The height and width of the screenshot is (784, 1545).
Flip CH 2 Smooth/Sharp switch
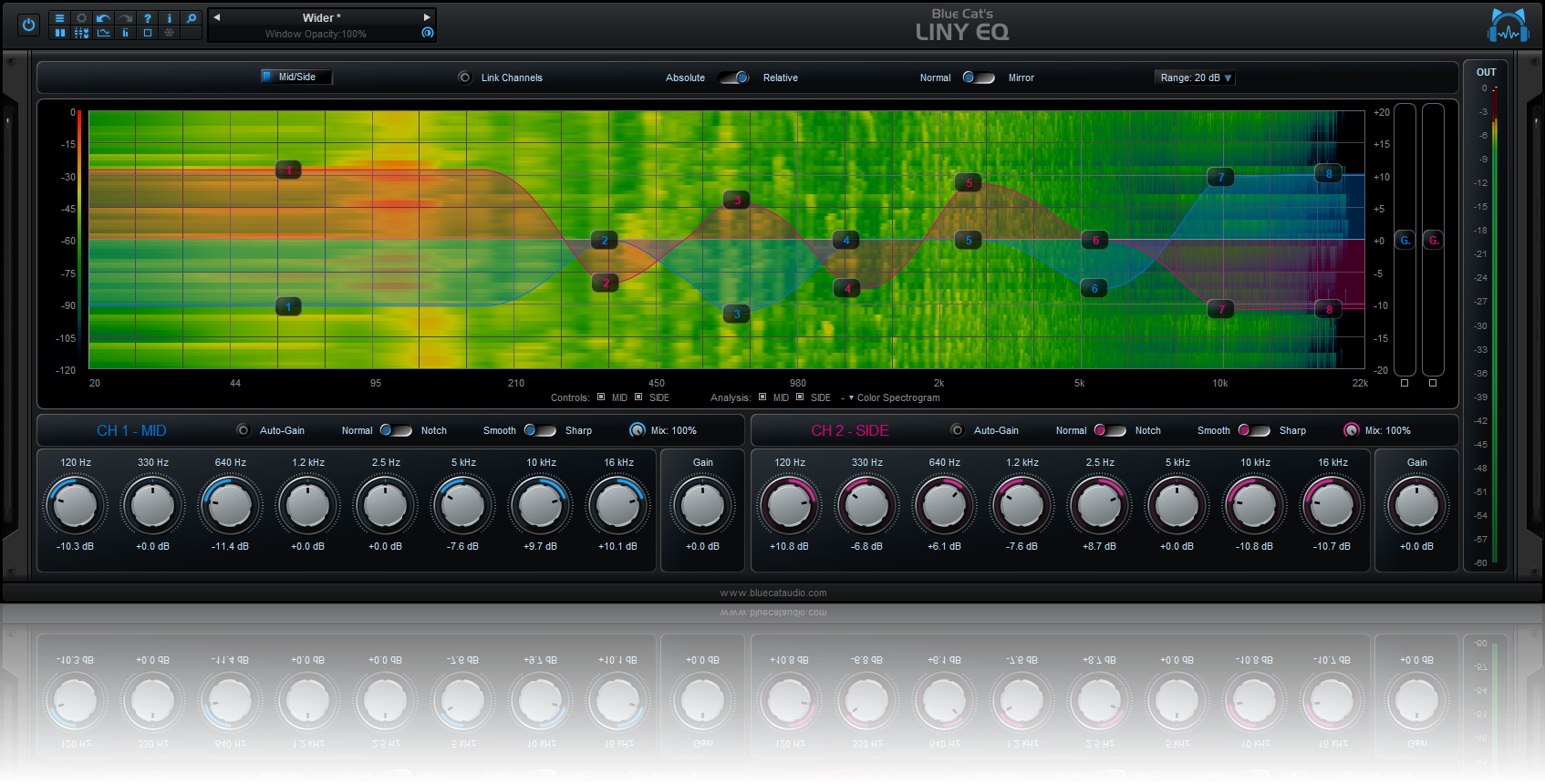1254,430
